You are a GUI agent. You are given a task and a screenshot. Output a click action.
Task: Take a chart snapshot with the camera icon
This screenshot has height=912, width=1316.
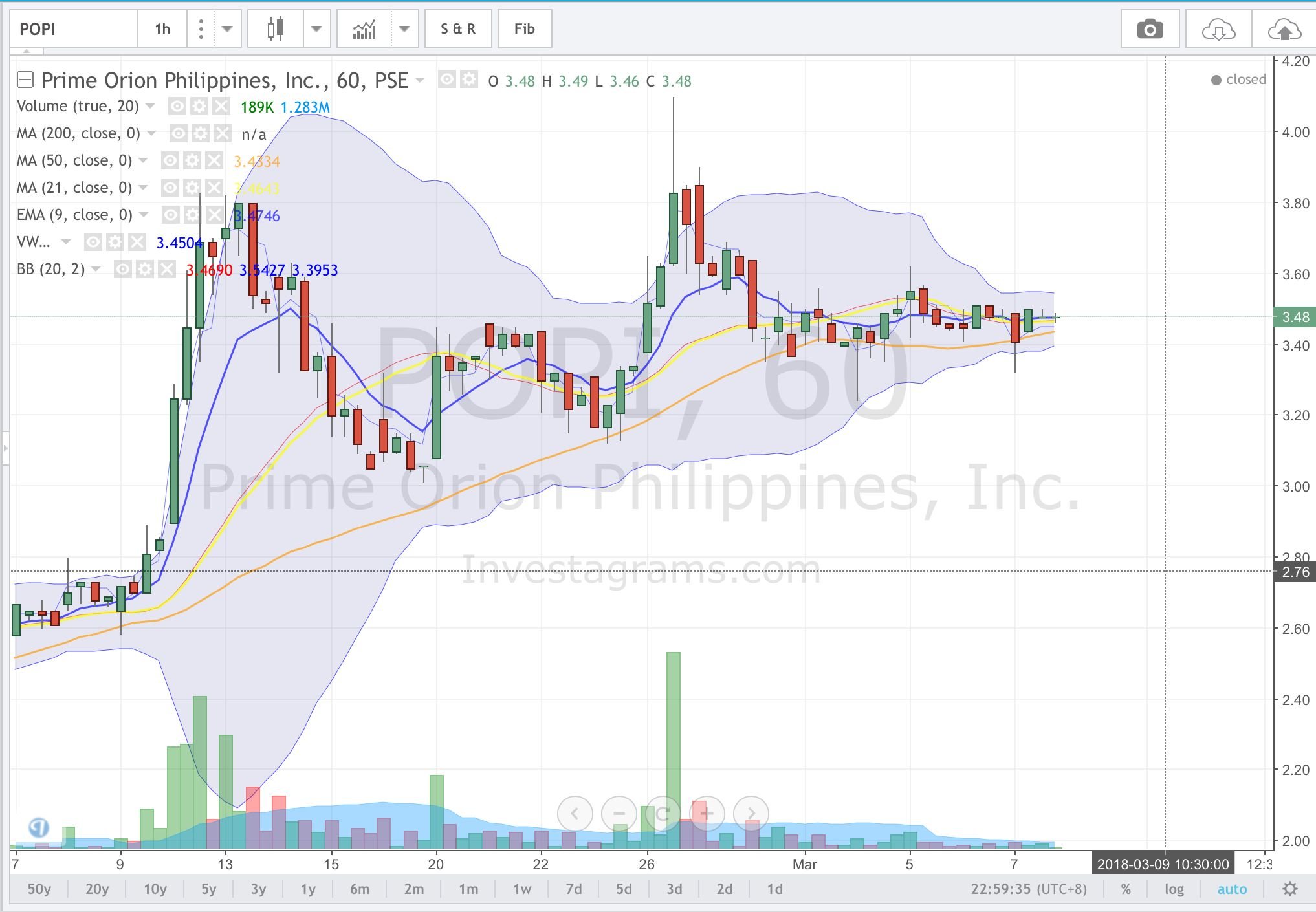pyautogui.click(x=1150, y=29)
